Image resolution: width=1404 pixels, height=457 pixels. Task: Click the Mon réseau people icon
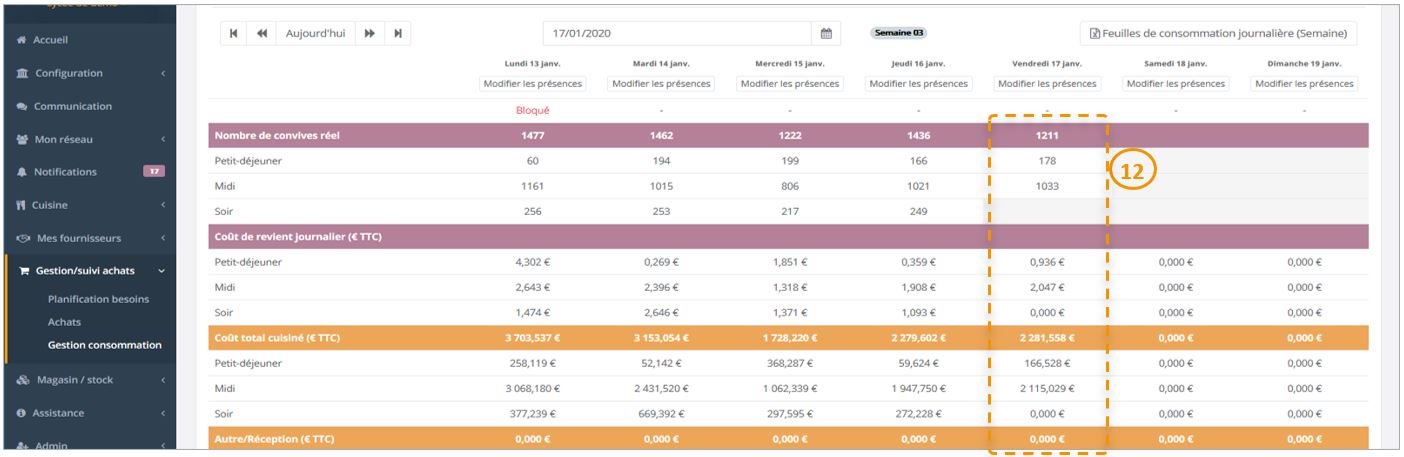[22, 139]
